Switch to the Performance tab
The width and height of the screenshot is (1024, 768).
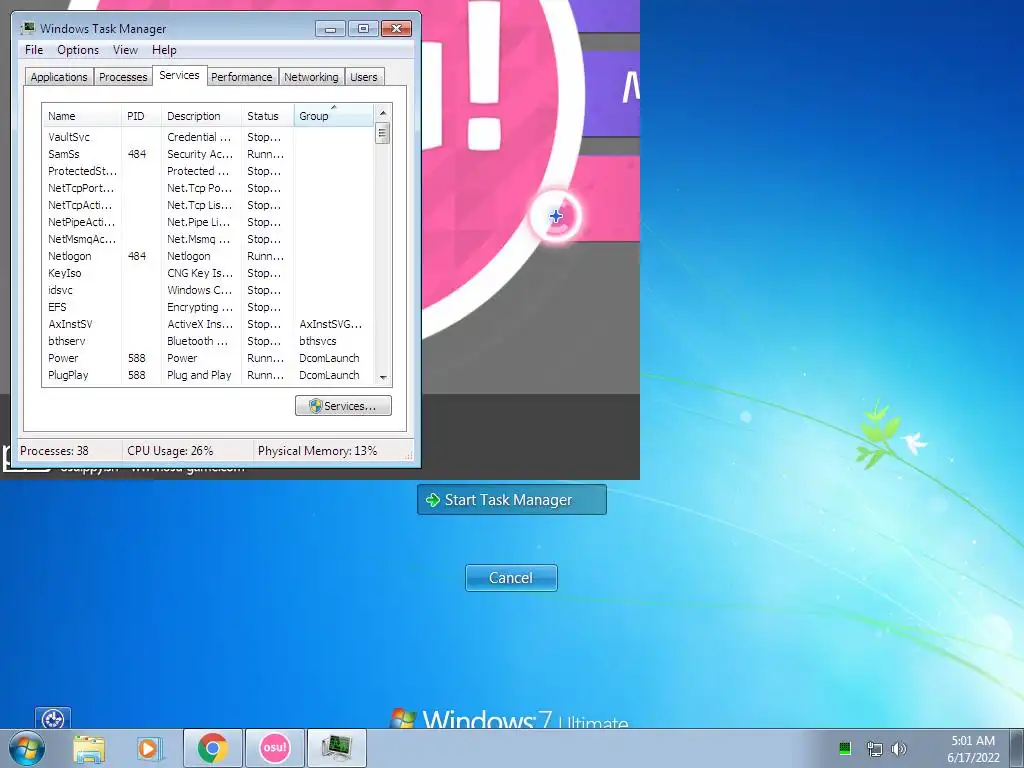[242, 77]
